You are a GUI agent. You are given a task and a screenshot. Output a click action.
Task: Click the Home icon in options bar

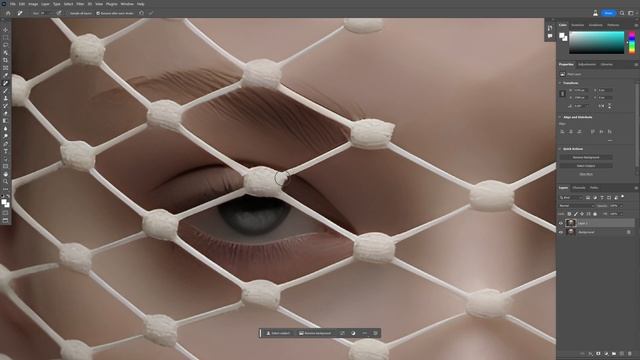[x=8, y=13]
